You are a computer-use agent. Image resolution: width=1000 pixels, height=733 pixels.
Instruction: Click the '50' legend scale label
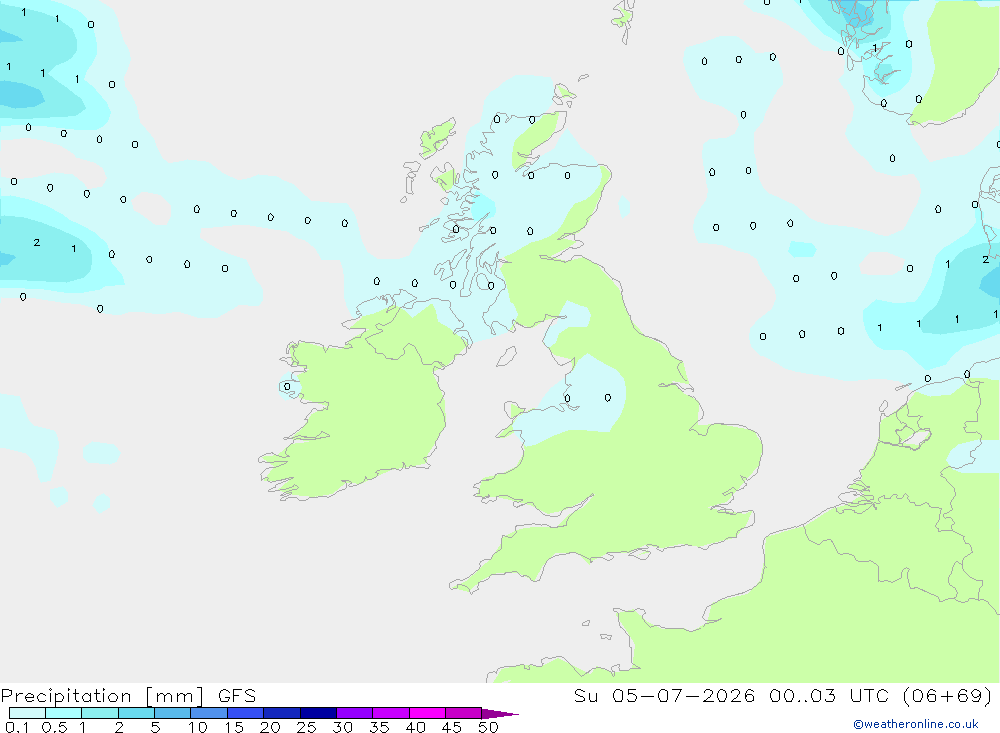point(489,727)
